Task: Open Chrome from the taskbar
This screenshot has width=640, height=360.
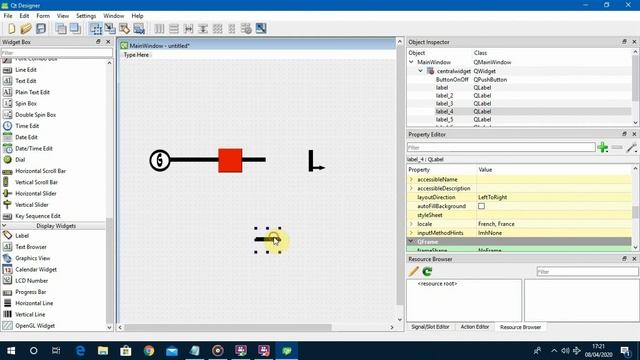Action: click(149, 351)
